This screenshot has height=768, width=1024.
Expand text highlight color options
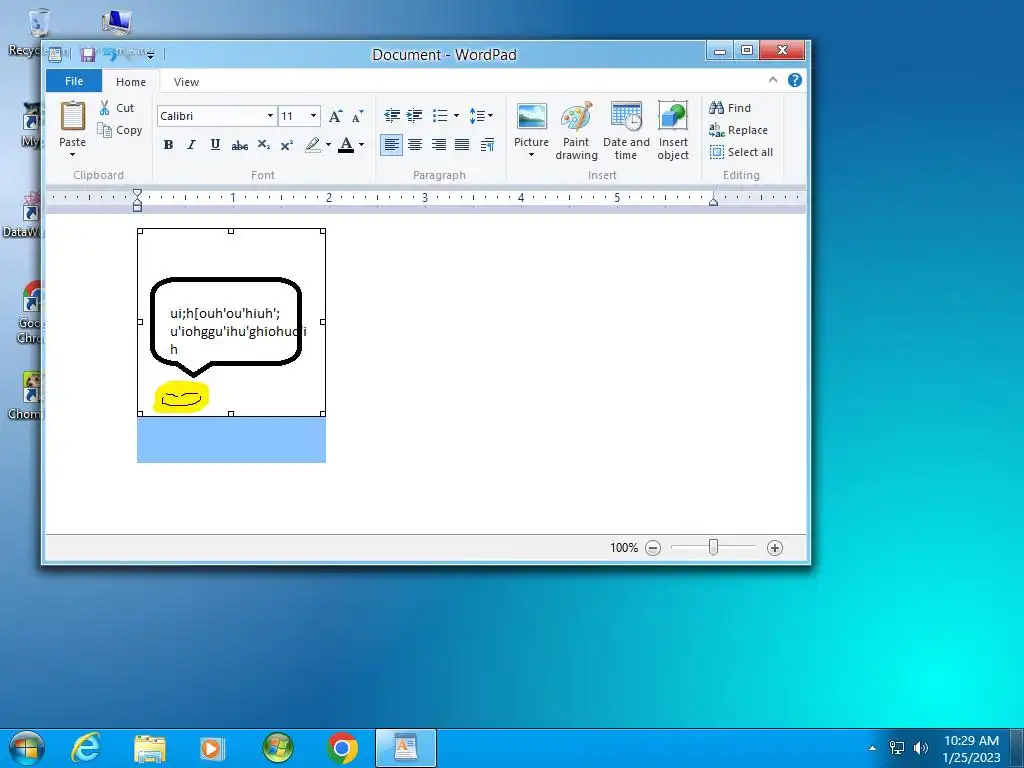[328, 145]
